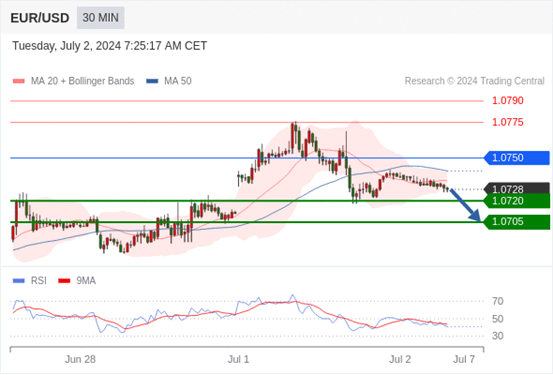Click the blue 1.0750 pivot tag
This screenshot has height=375, width=553.
click(517, 158)
